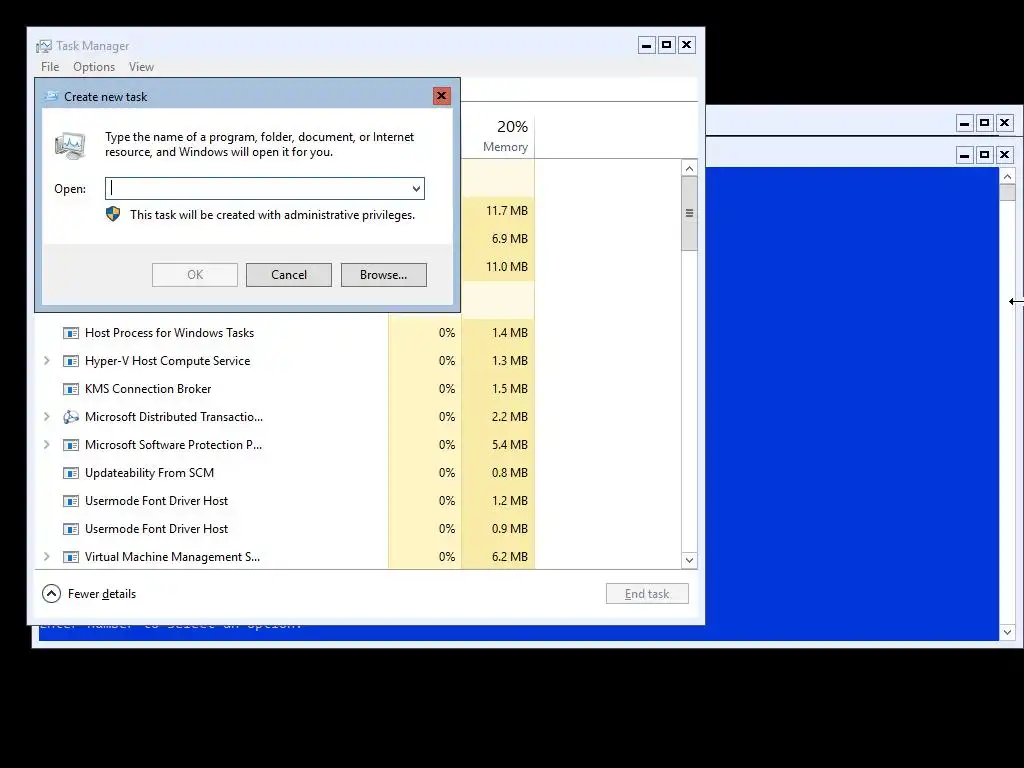Click the Hyper-V Host Compute Service icon
Screen dimensions: 1024x768
click(71, 361)
